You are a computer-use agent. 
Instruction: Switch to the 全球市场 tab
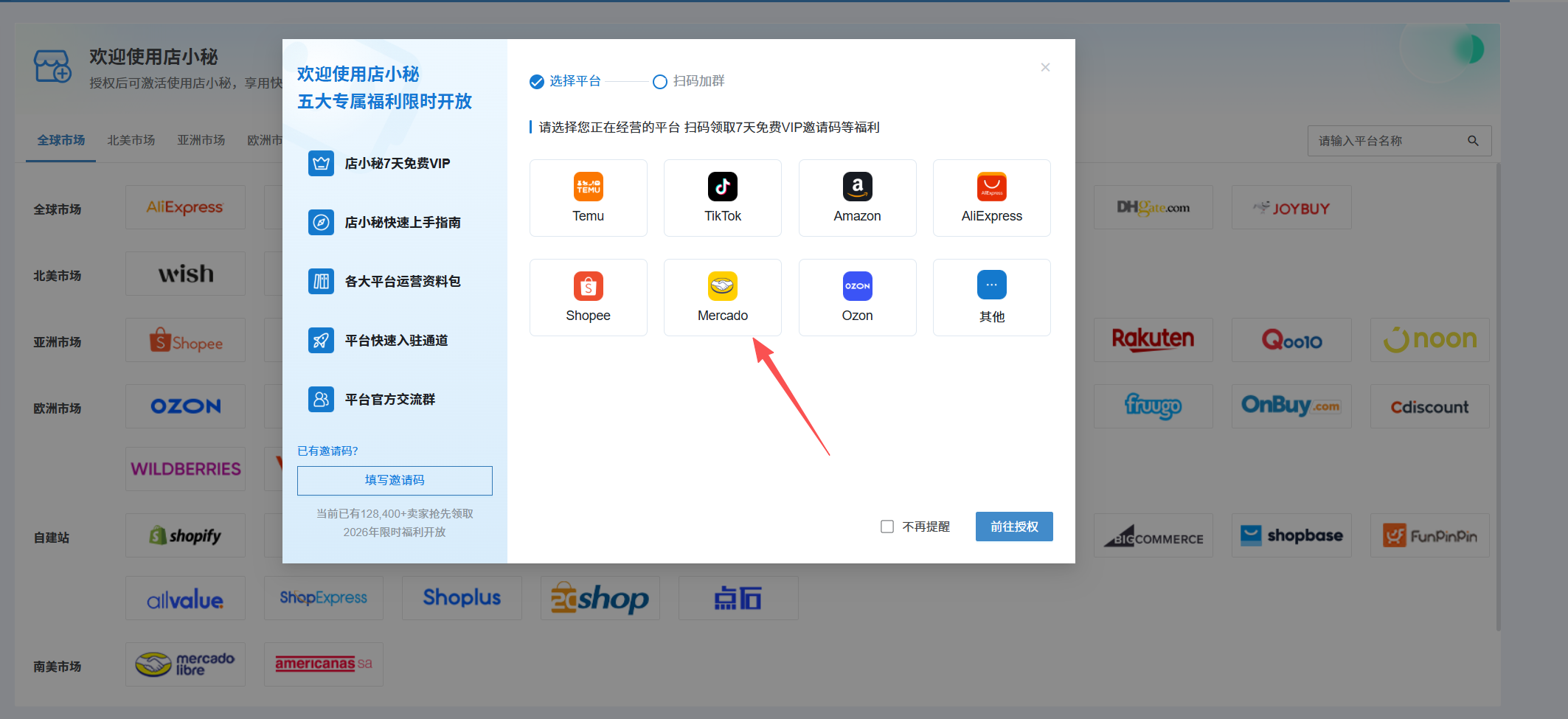pos(60,140)
